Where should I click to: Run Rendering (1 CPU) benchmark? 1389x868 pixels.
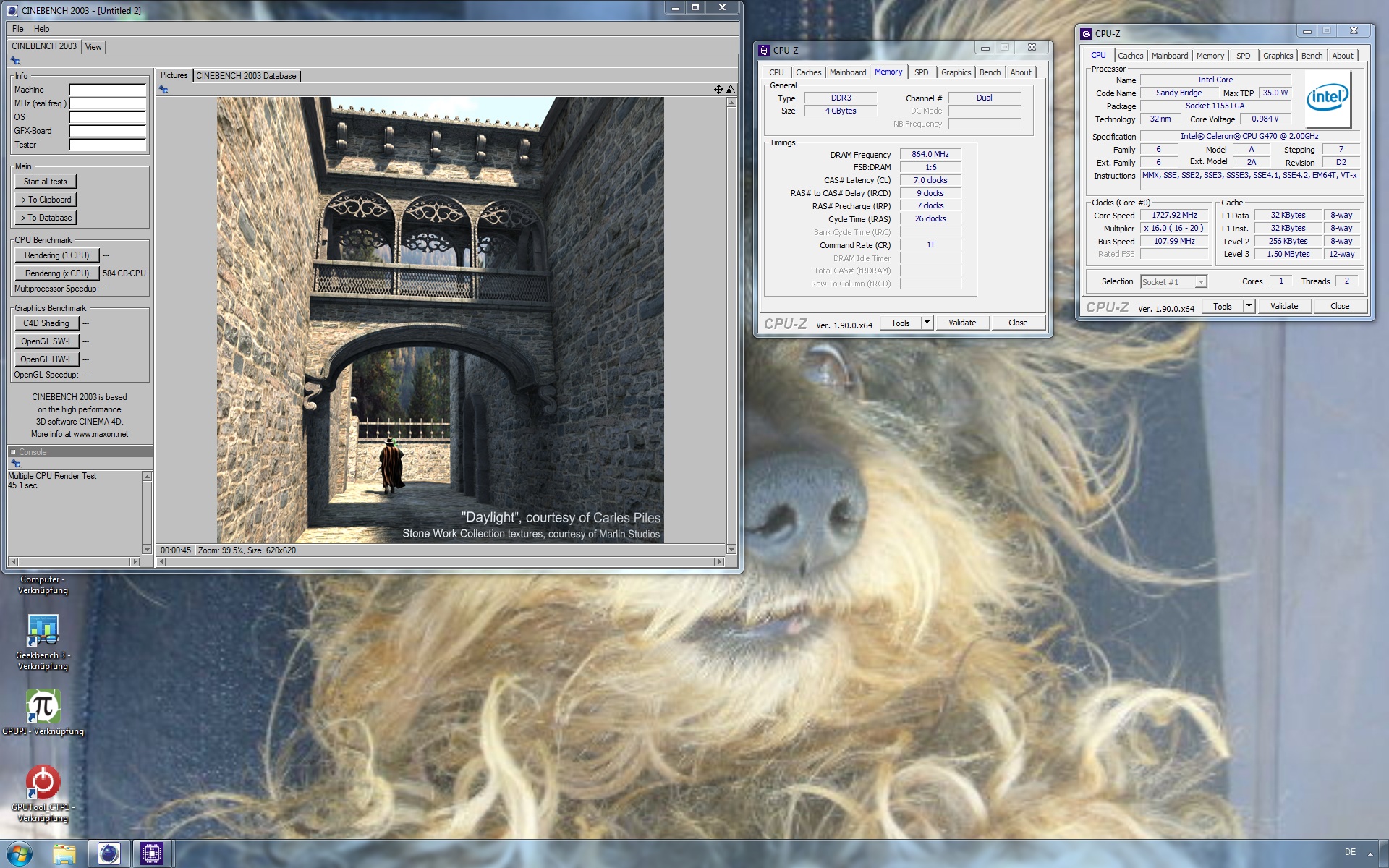[56, 255]
